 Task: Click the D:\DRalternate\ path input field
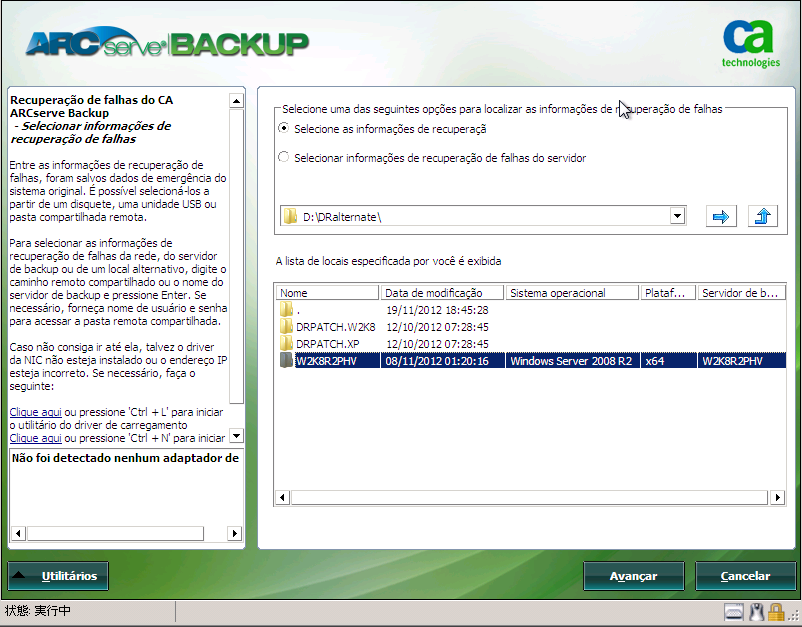tap(483, 216)
